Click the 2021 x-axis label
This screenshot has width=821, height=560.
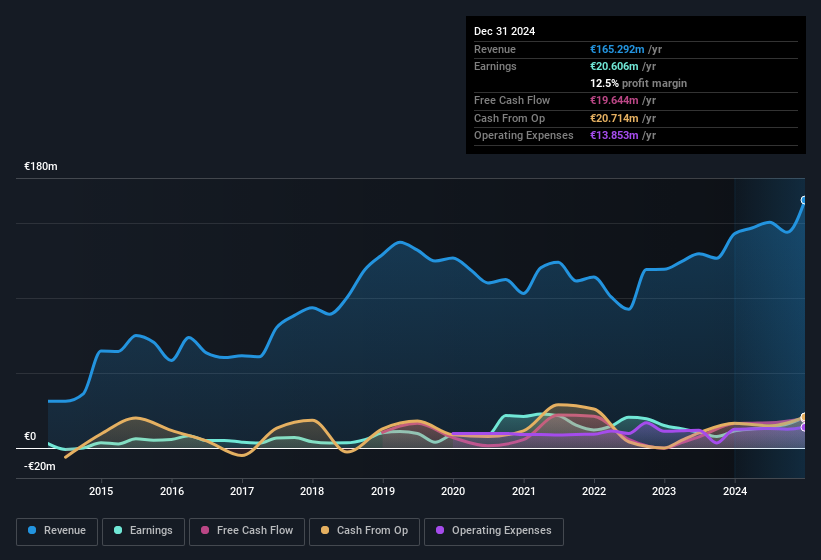pyautogui.click(x=524, y=491)
